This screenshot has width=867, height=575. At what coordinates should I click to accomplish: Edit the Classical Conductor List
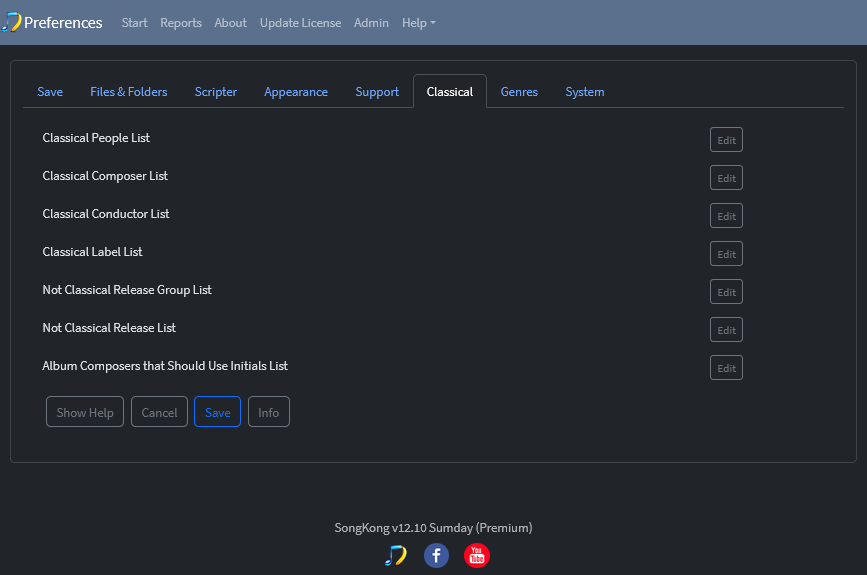click(x=726, y=216)
